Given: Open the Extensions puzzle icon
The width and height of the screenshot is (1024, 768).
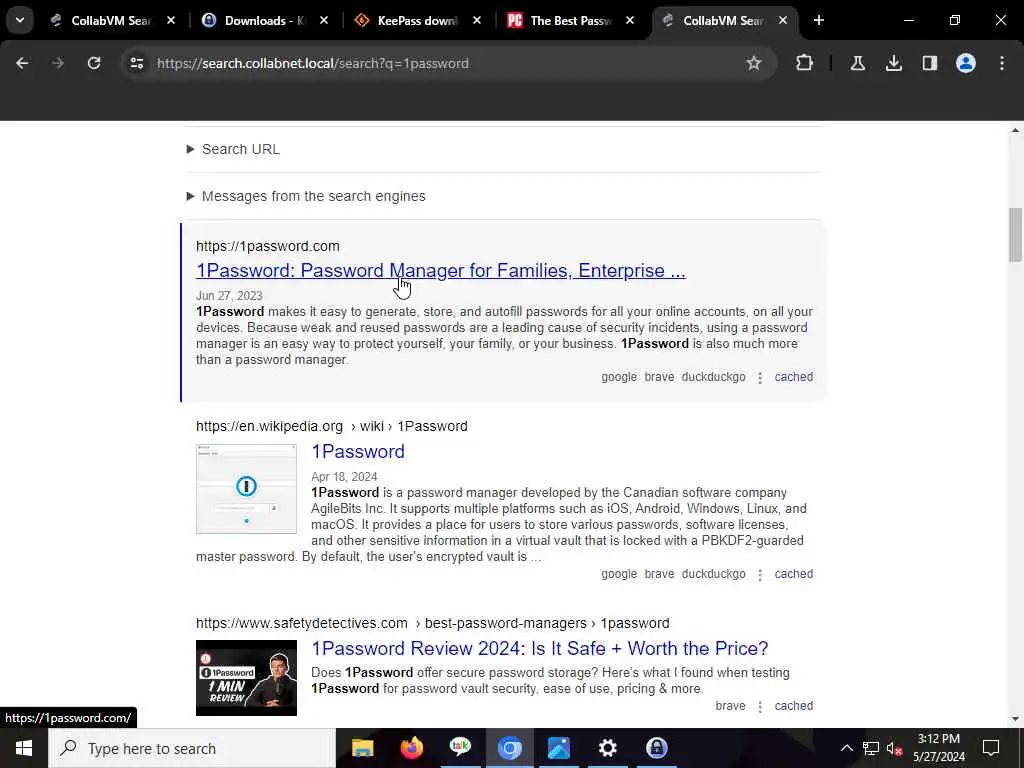Looking at the screenshot, I should point(805,63).
